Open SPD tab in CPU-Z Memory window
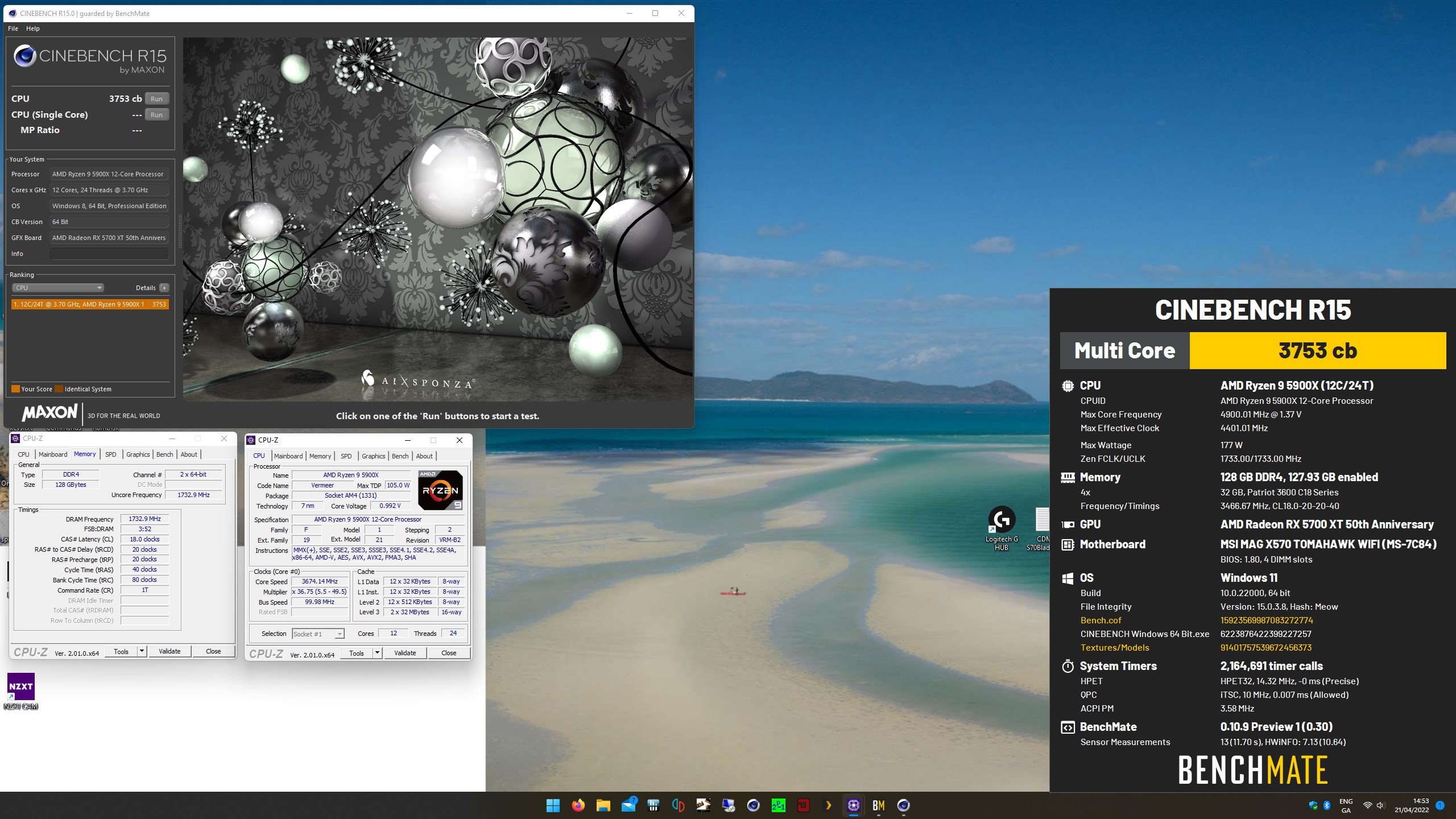 point(111,454)
